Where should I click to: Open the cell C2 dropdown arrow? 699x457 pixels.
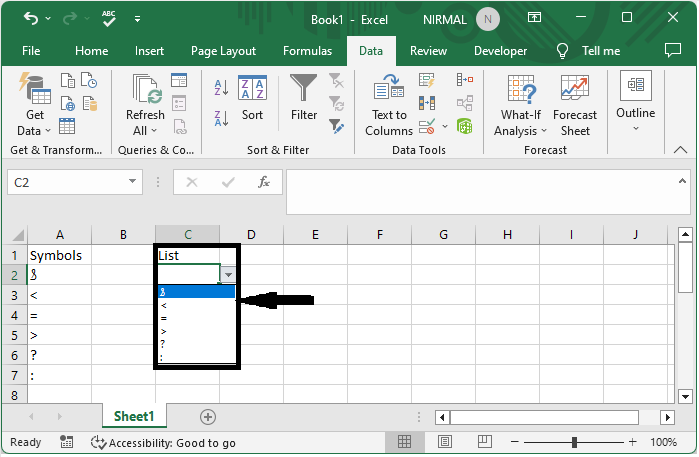pyautogui.click(x=228, y=275)
